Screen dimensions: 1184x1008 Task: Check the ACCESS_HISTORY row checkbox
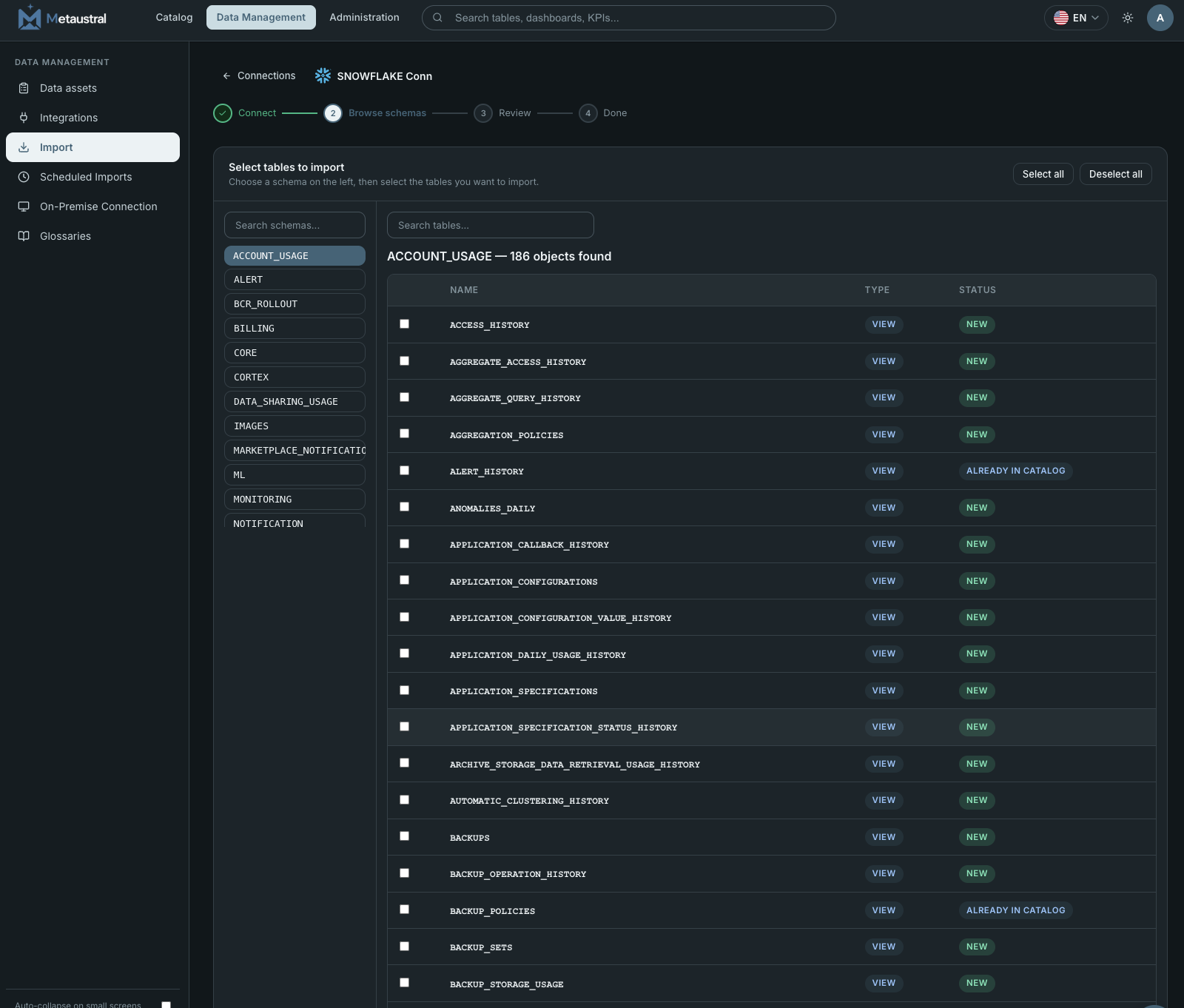(404, 324)
